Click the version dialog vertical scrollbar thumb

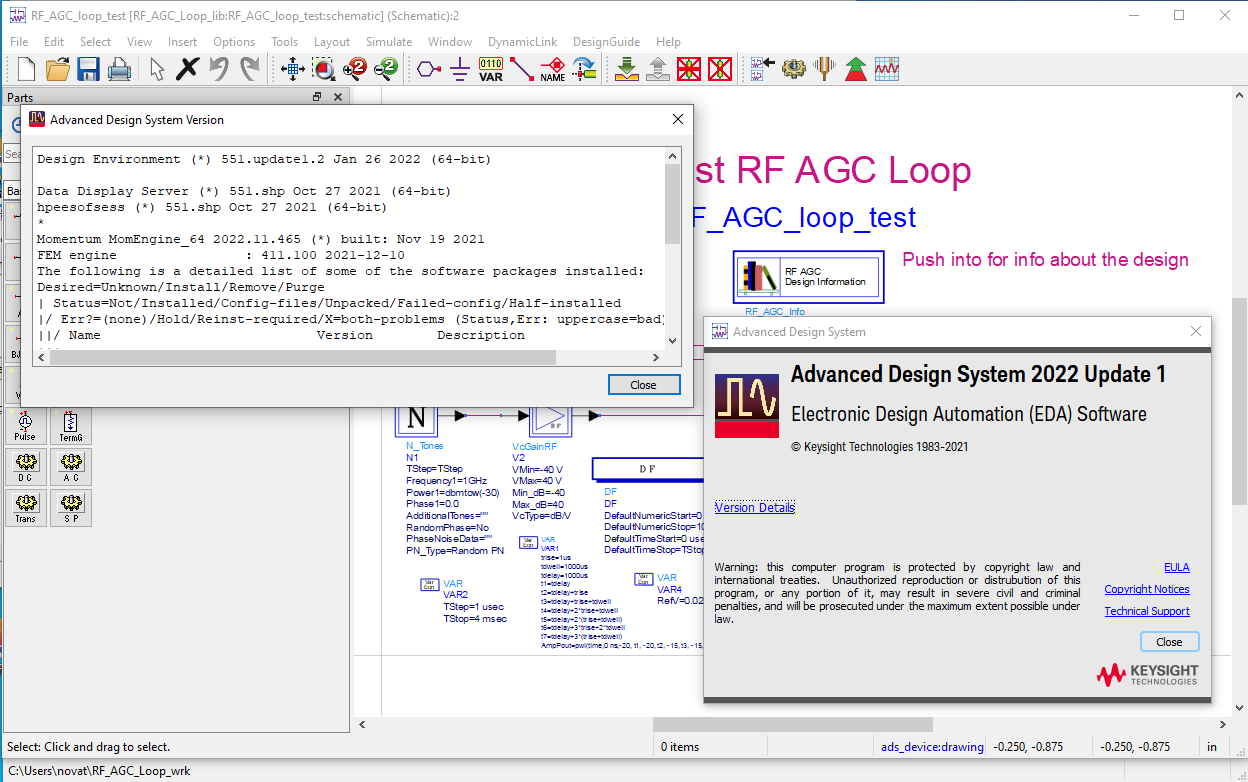point(672,203)
